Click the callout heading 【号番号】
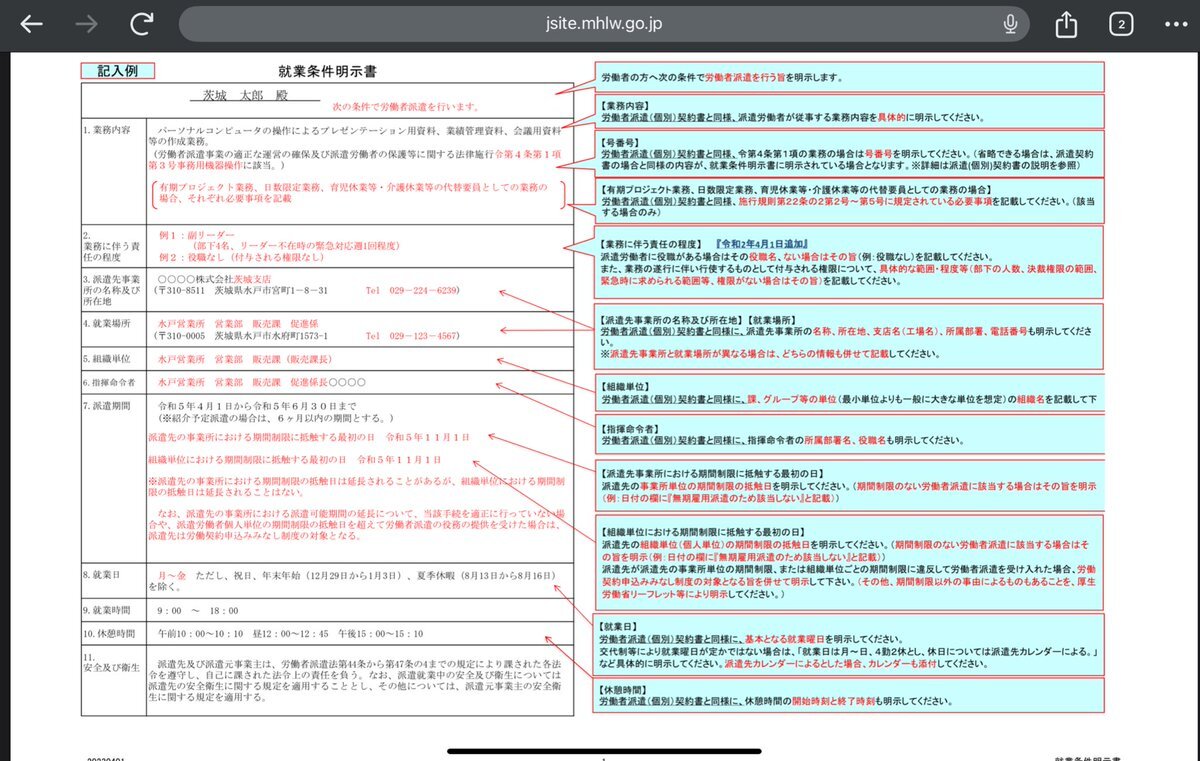Screen dimensions: 1200x761 pyautogui.click(x=618, y=143)
